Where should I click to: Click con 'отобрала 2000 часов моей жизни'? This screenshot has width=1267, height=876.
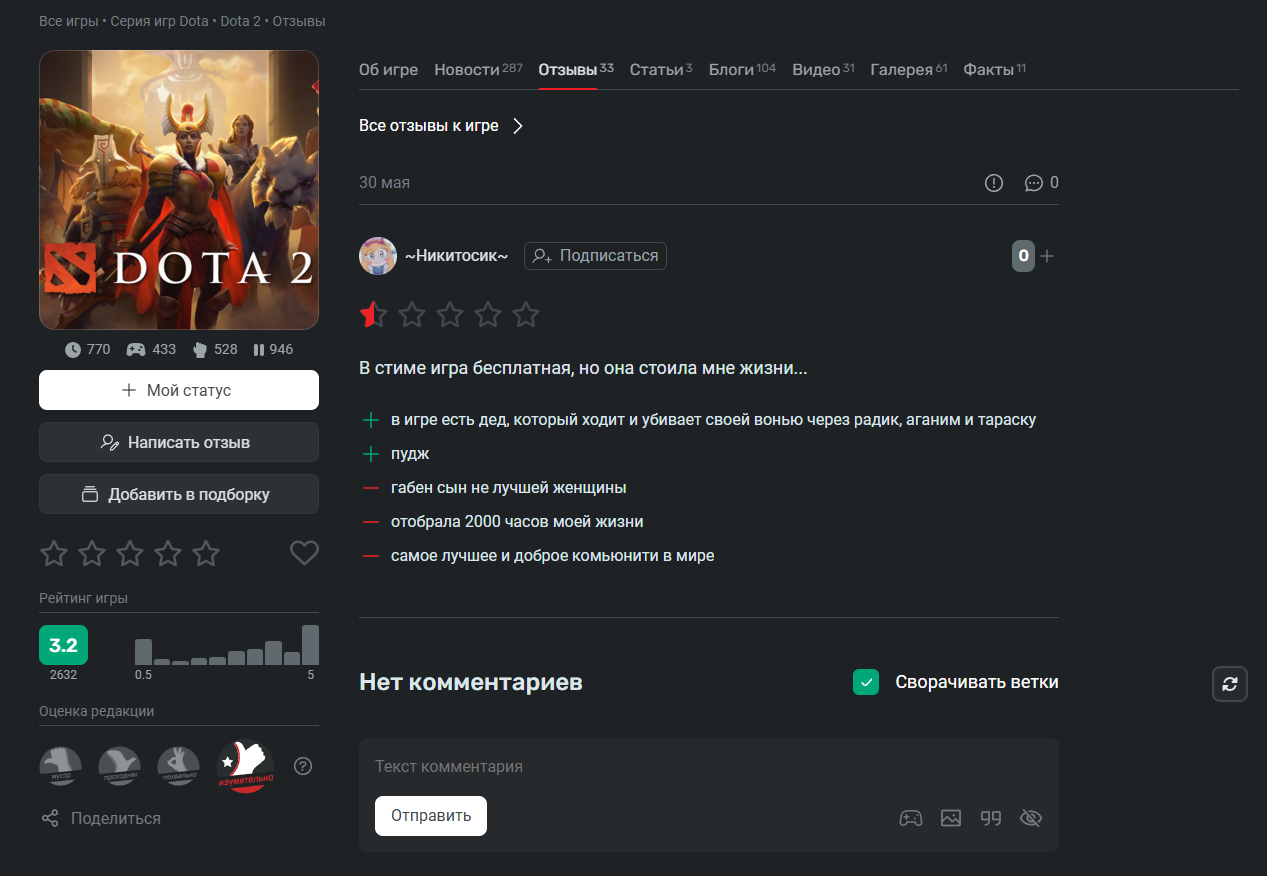tap(517, 521)
